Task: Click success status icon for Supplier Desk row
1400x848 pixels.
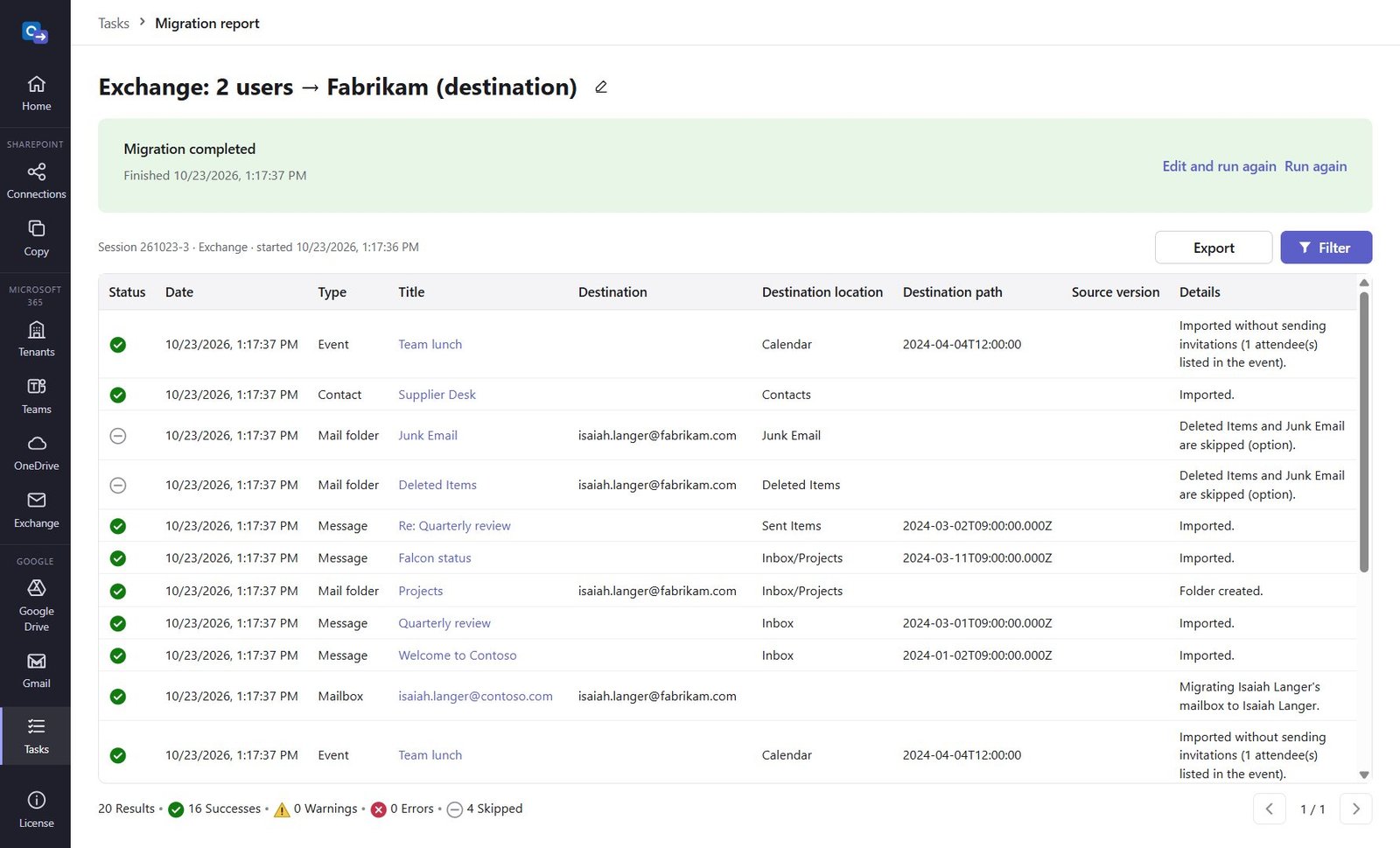Action: (x=118, y=395)
